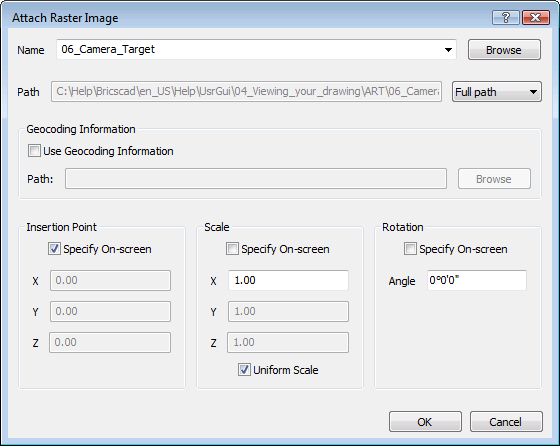560x446 pixels.
Task: Click the image Path text field
Action: (x=246, y=92)
